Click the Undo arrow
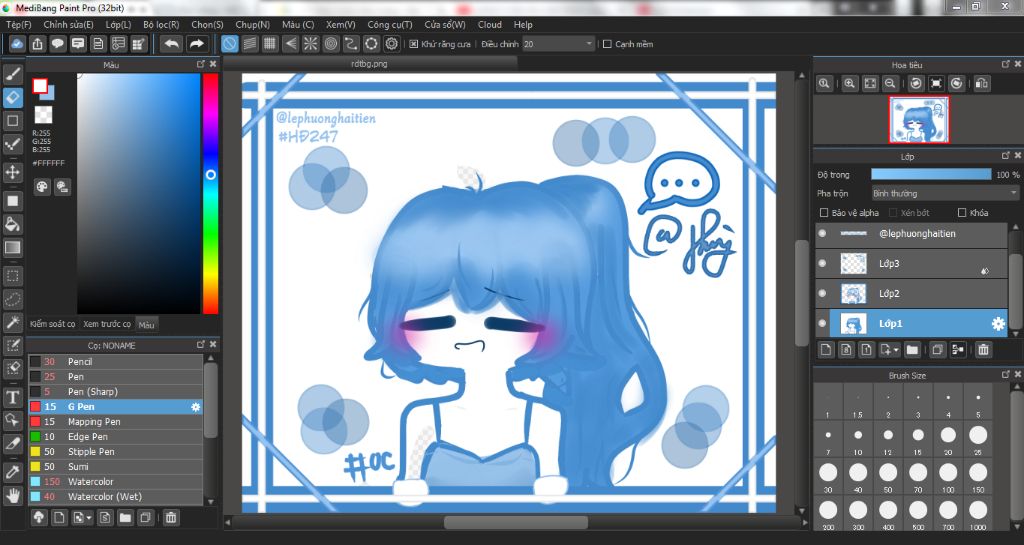The height and width of the screenshot is (545, 1024). point(172,44)
